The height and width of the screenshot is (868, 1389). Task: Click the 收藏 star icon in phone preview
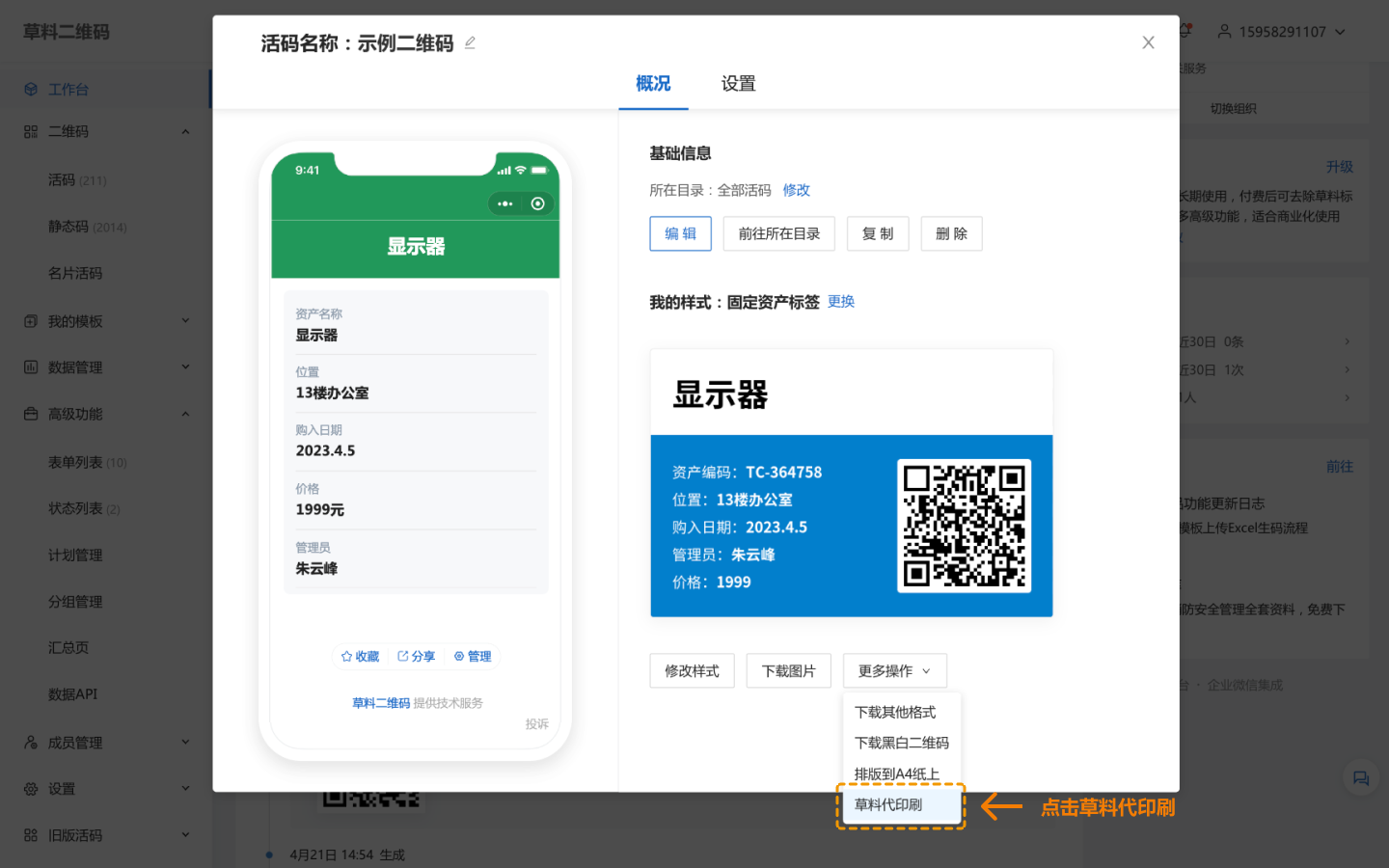pos(347,657)
